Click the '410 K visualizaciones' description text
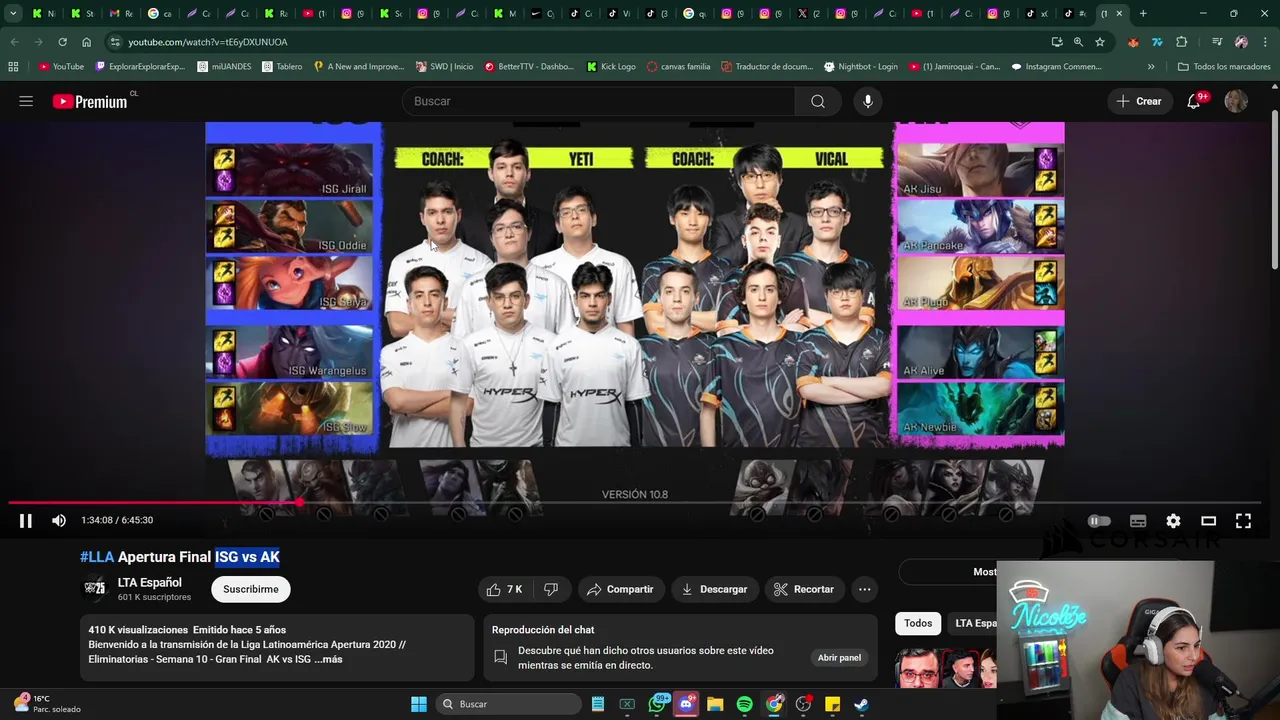This screenshot has width=1280, height=720. 138,630
